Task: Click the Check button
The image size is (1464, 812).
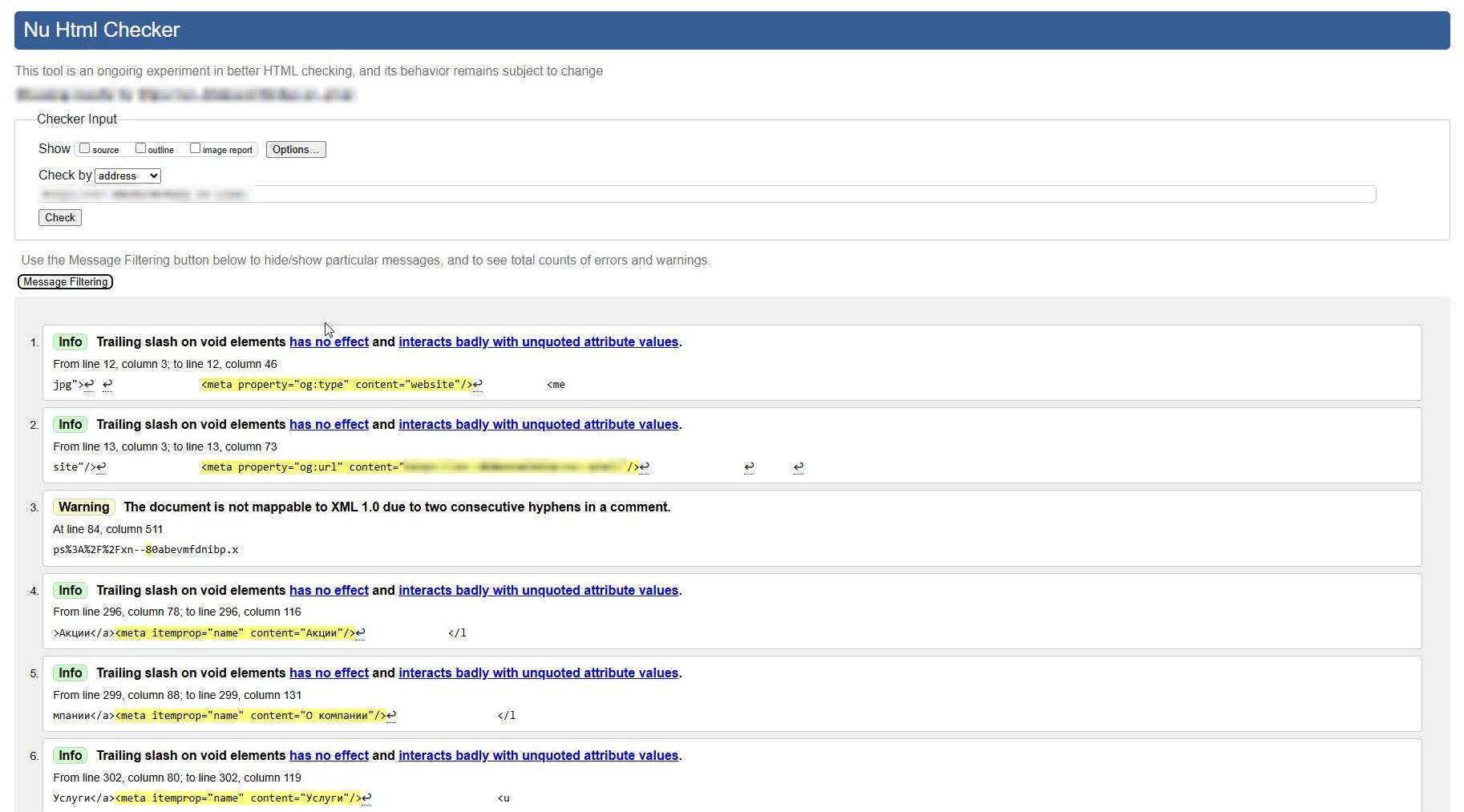Action: pyautogui.click(x=60, y=217)
